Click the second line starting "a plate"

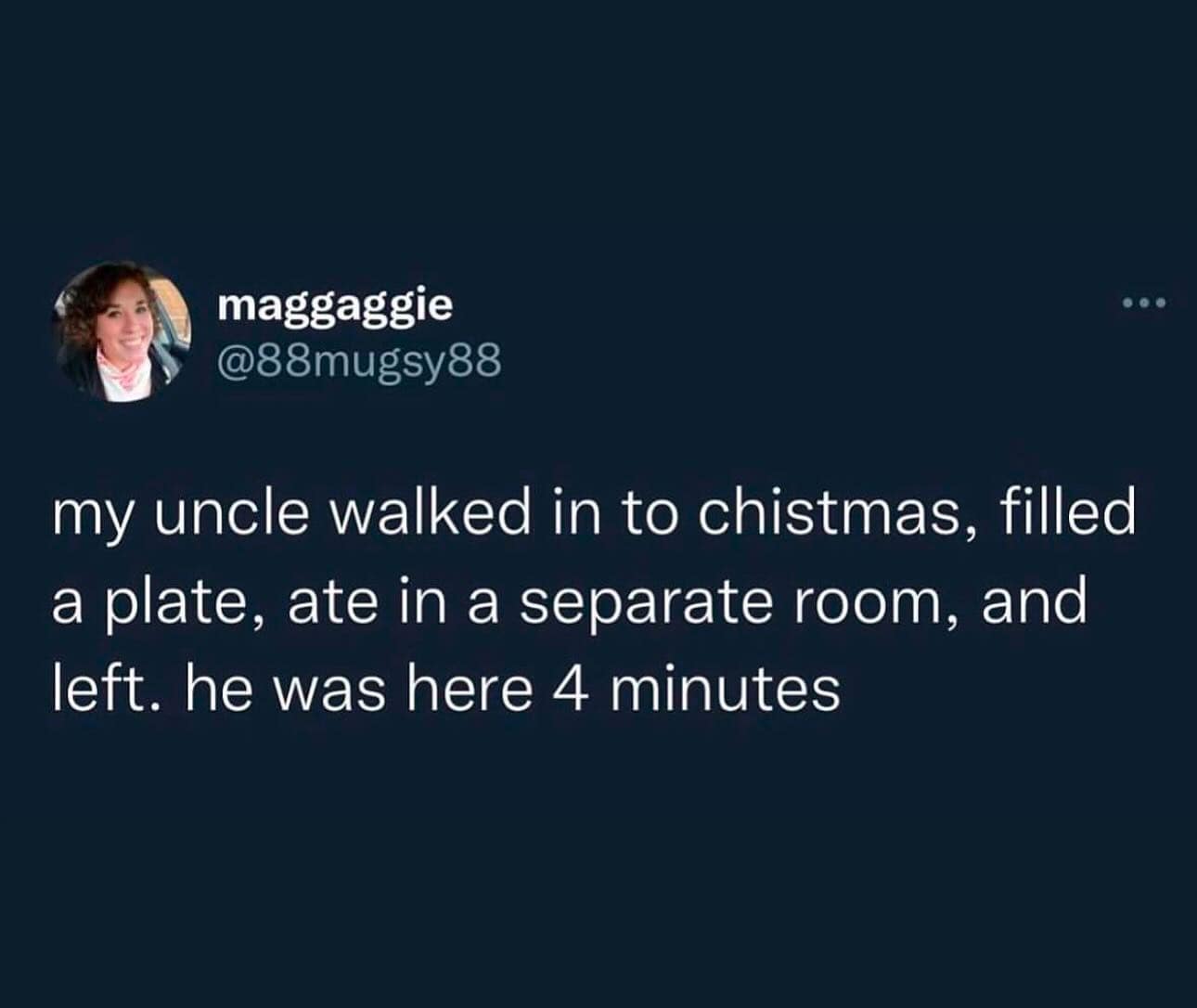[567, 603]
